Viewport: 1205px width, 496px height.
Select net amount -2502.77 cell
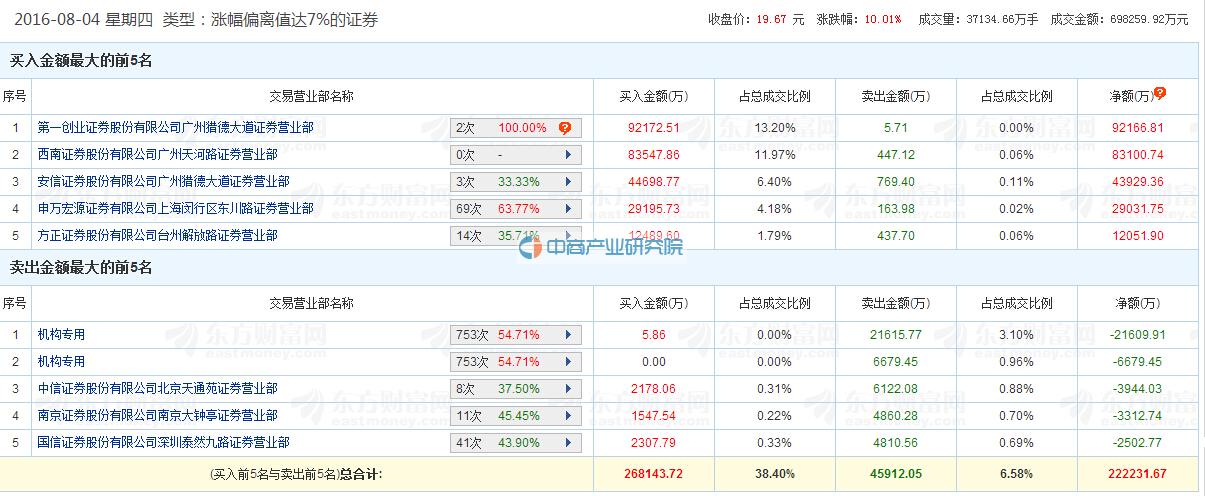(x=1137, y=442)
